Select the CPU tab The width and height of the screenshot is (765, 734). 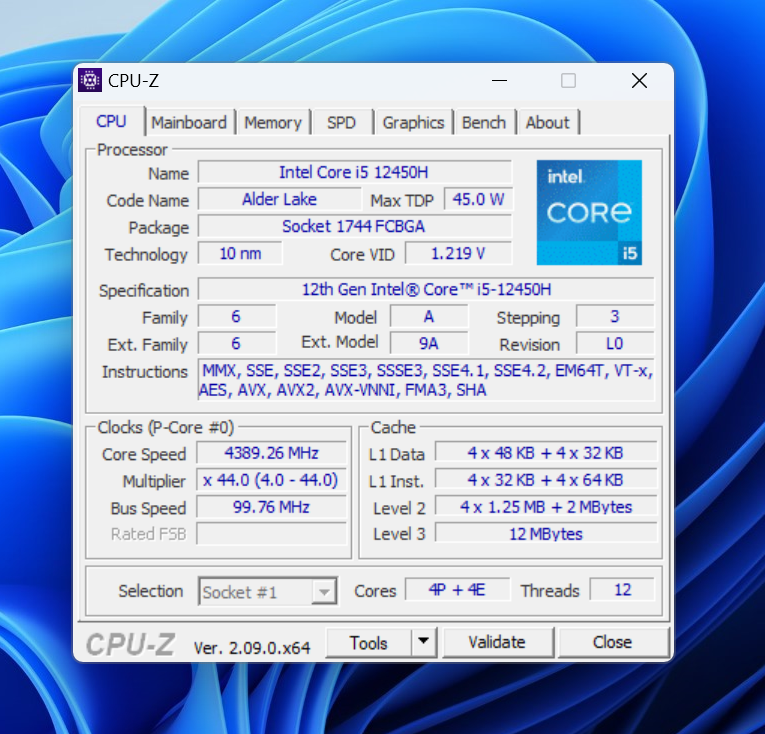pos(111,121)
